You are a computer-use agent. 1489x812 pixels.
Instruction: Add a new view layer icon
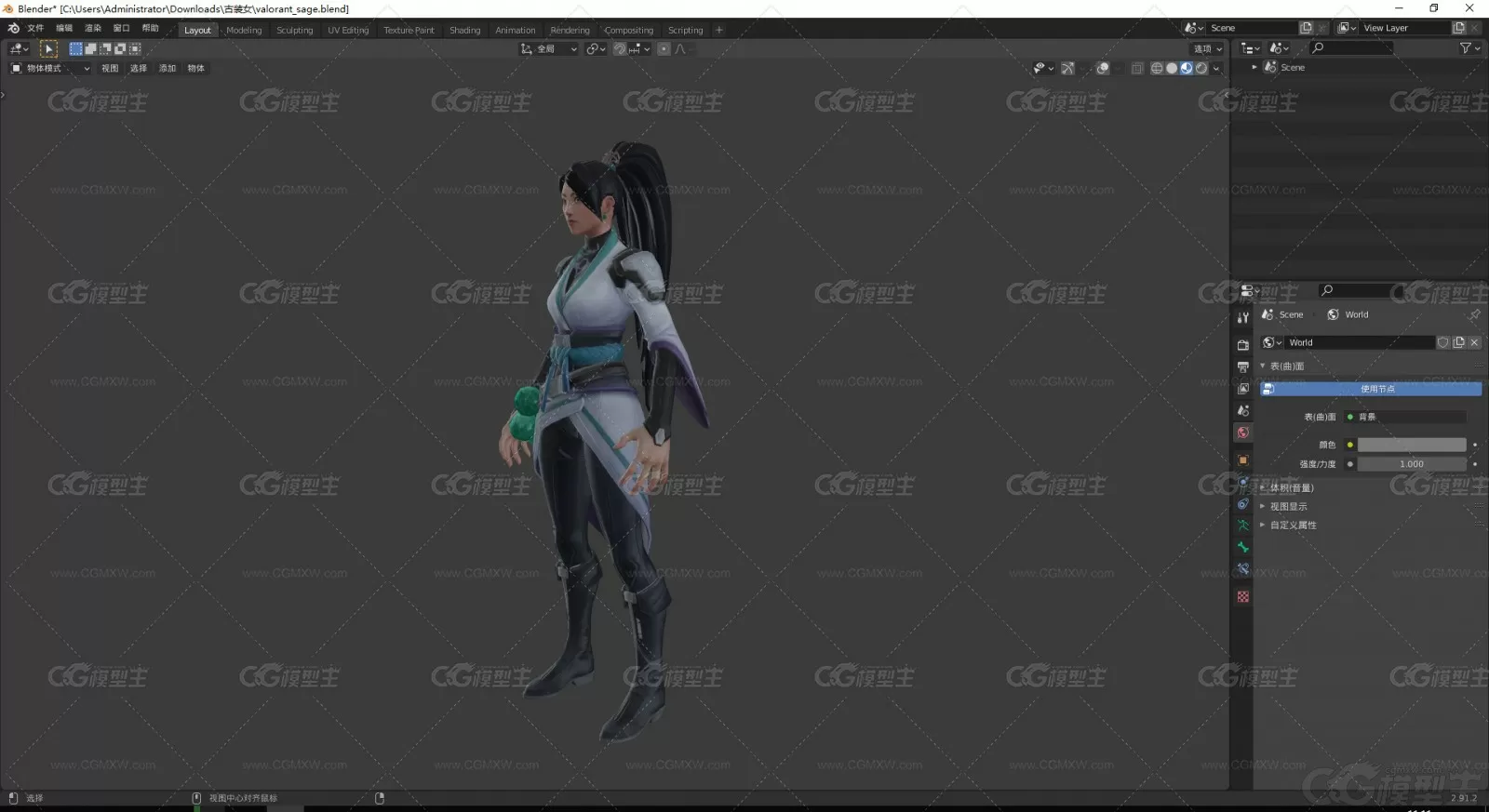(1459, 28)
